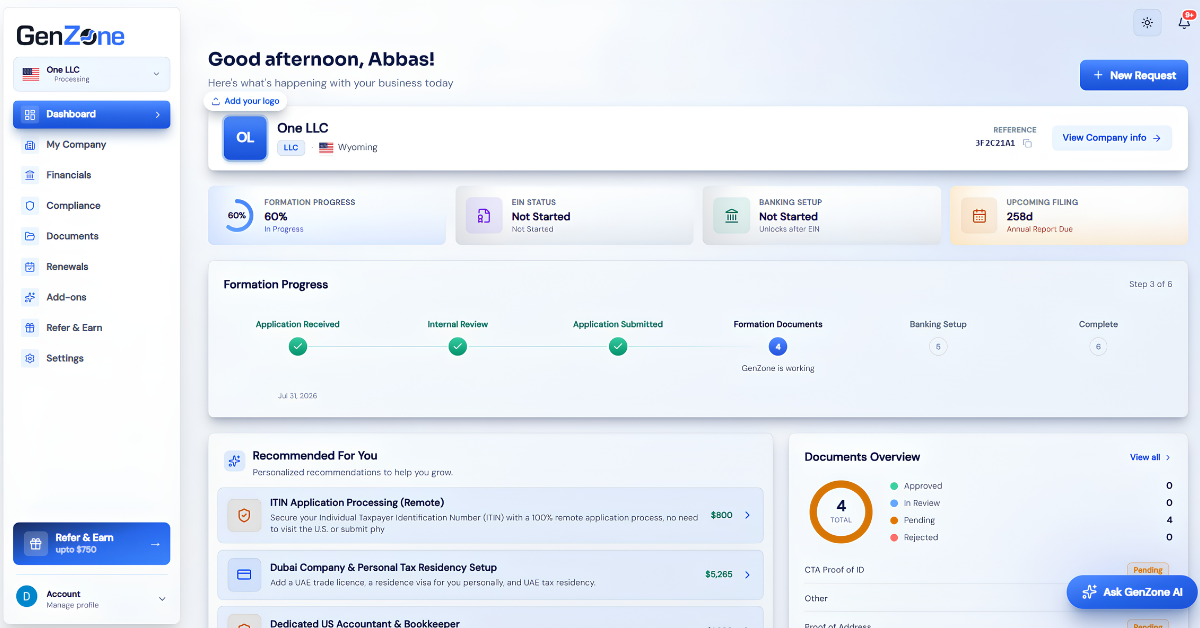Click View all in Documents Overview

pos(1150,457)
